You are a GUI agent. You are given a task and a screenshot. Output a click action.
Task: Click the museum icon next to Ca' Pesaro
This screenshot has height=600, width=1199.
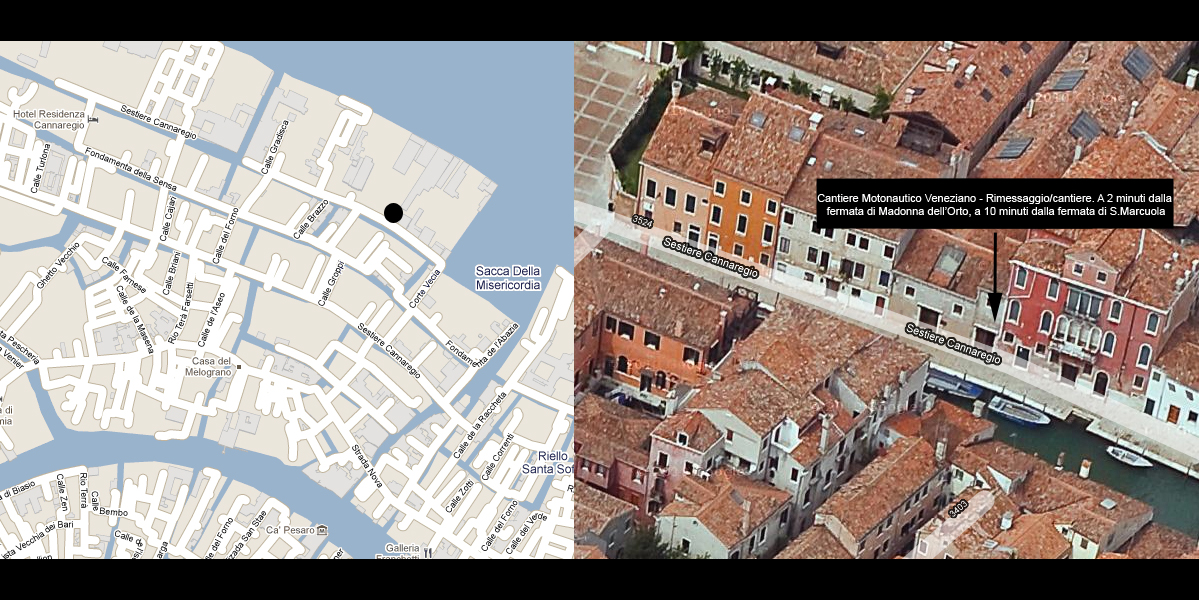coord(322,530)
